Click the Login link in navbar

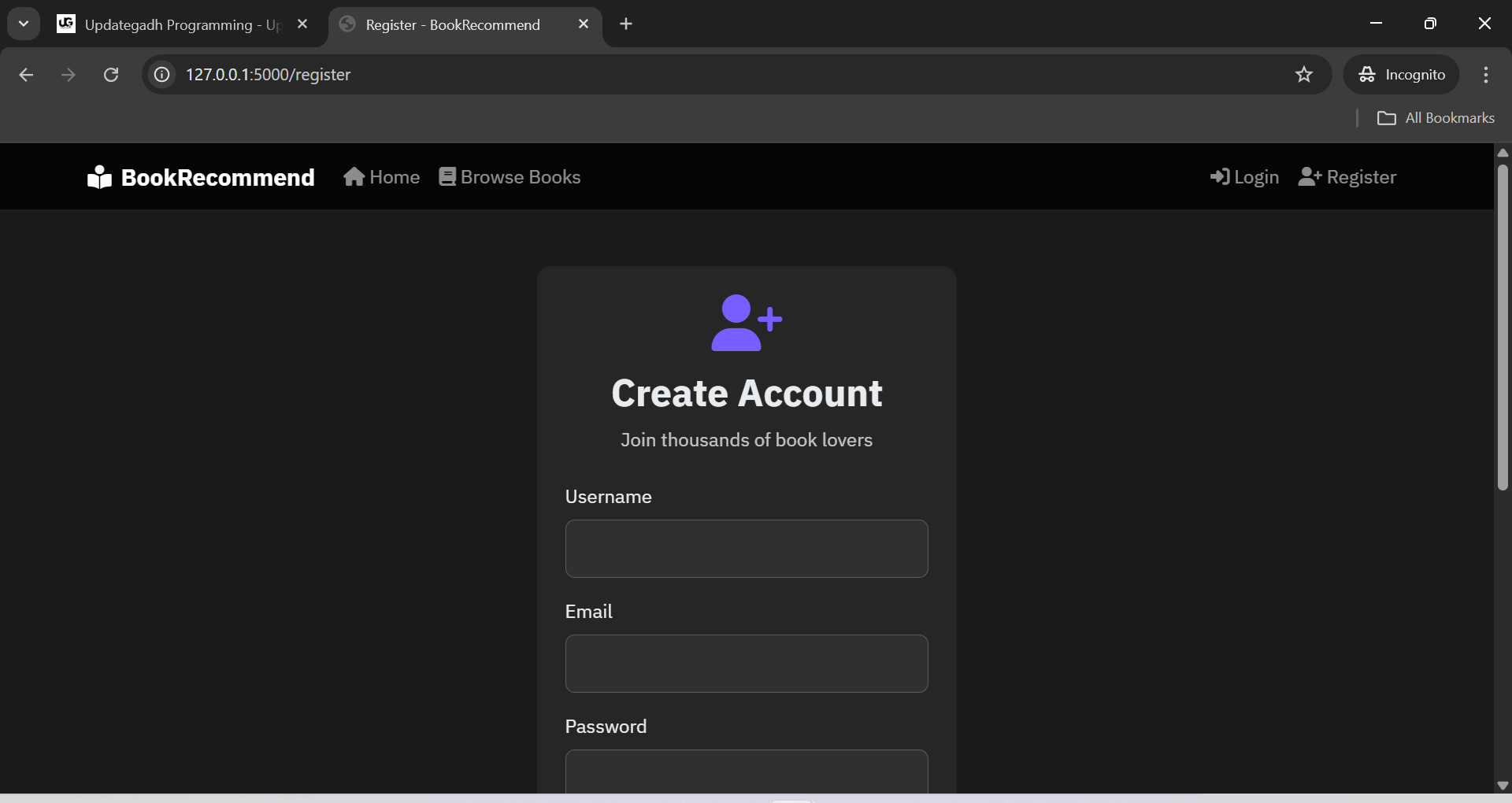click(x=1244, y=177)
